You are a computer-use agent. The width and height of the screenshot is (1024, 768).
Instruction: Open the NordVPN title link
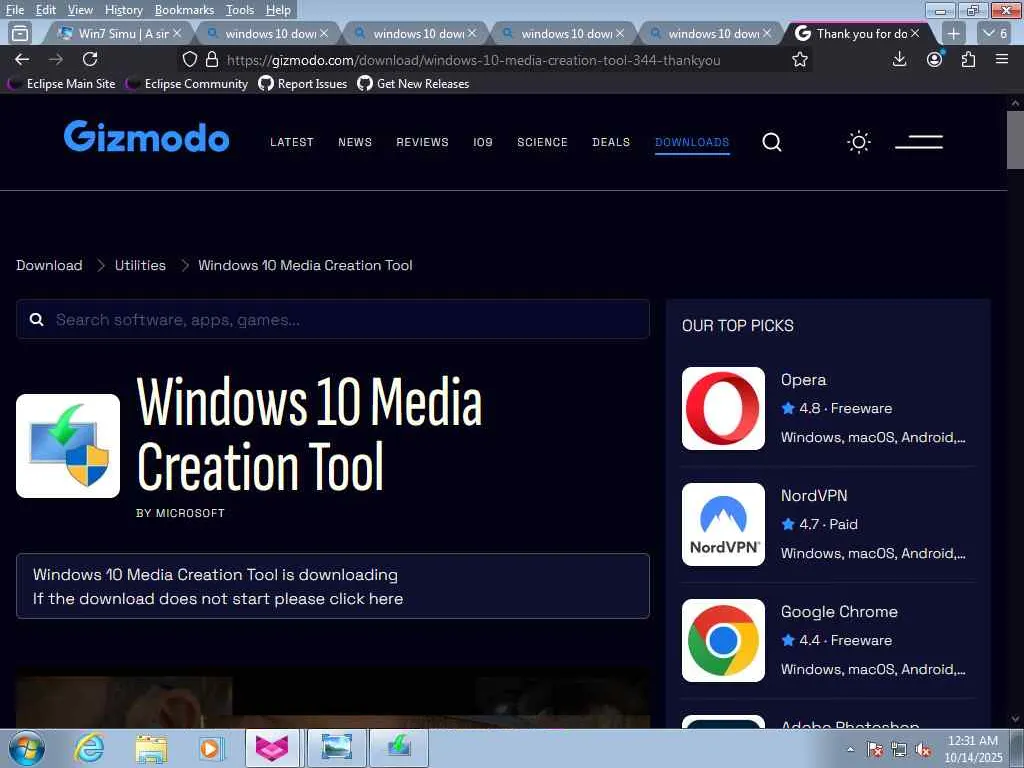click(x=814, y=496)
